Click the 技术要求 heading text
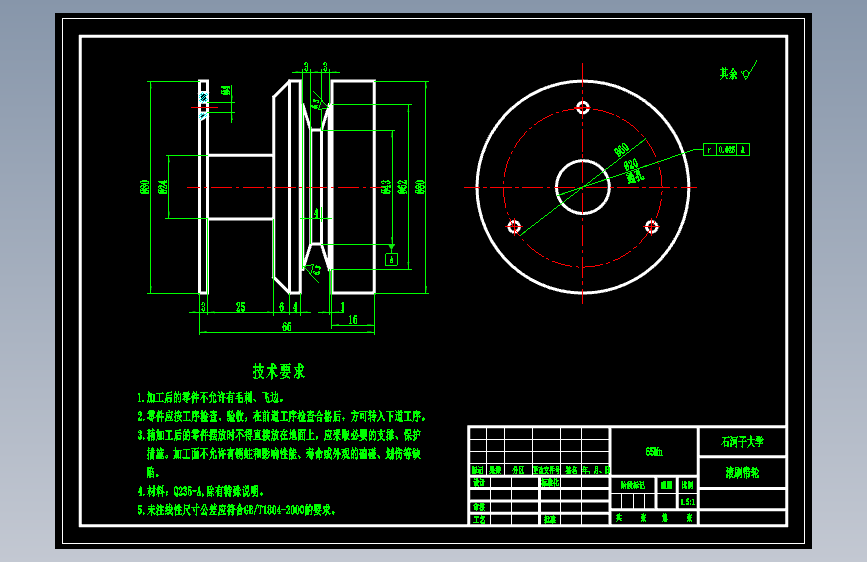The image size is (867, 562). [279, 371]
